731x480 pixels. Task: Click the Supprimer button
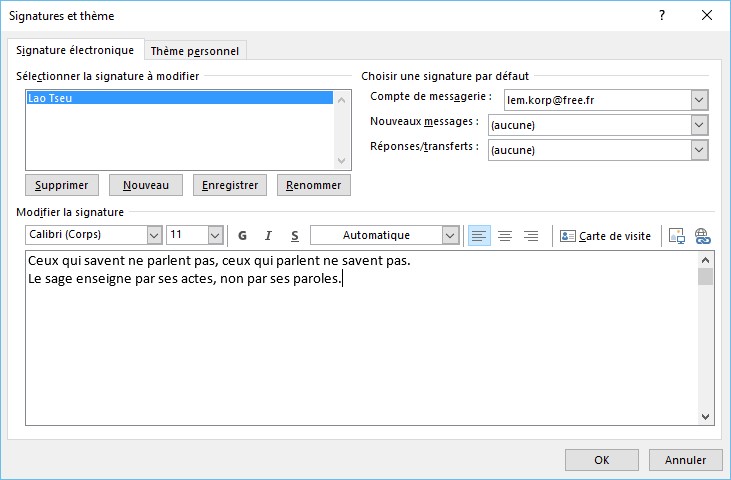coord(62,185)
